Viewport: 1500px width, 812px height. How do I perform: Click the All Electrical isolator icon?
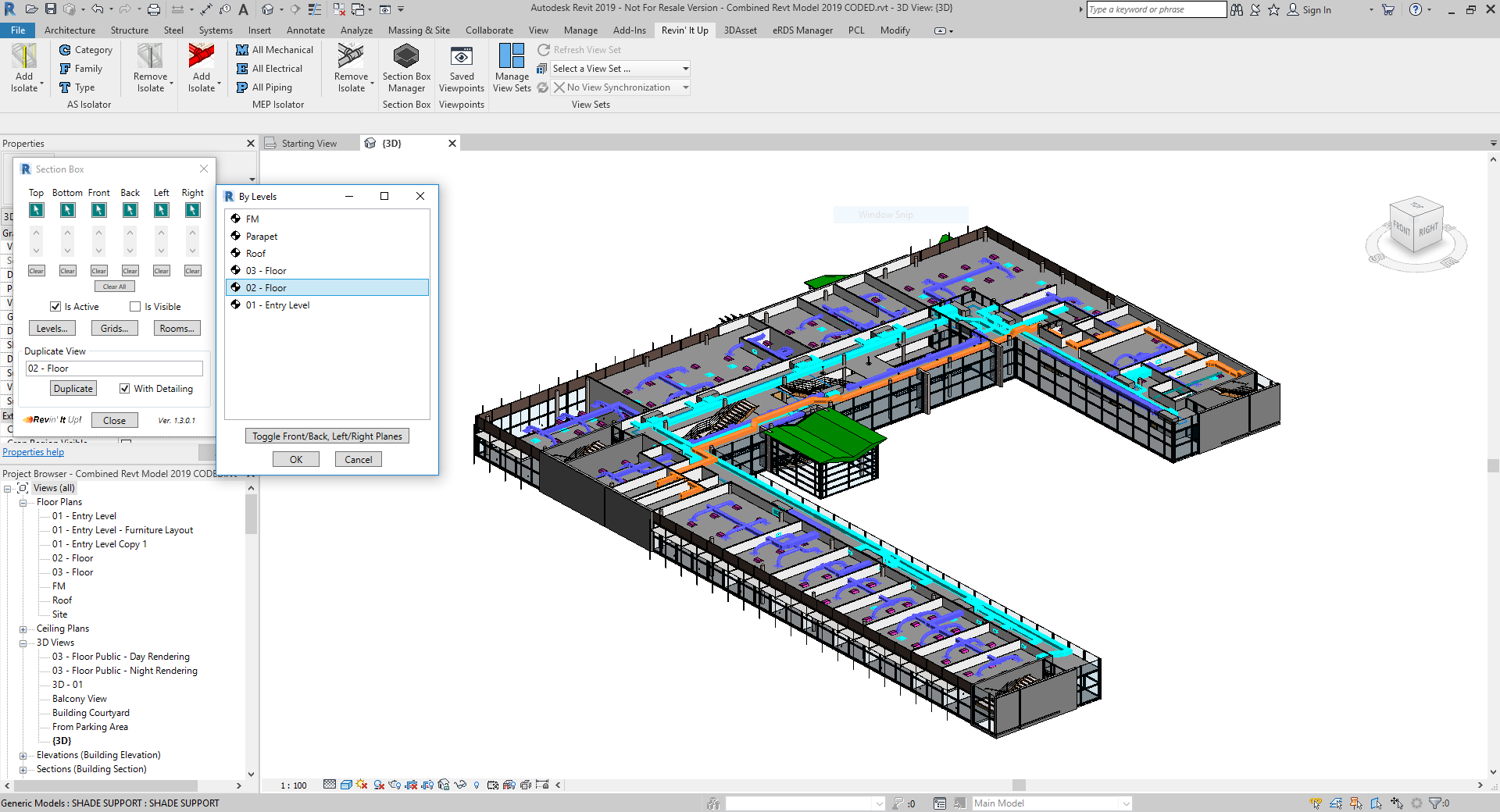click(x=242, y=69)
